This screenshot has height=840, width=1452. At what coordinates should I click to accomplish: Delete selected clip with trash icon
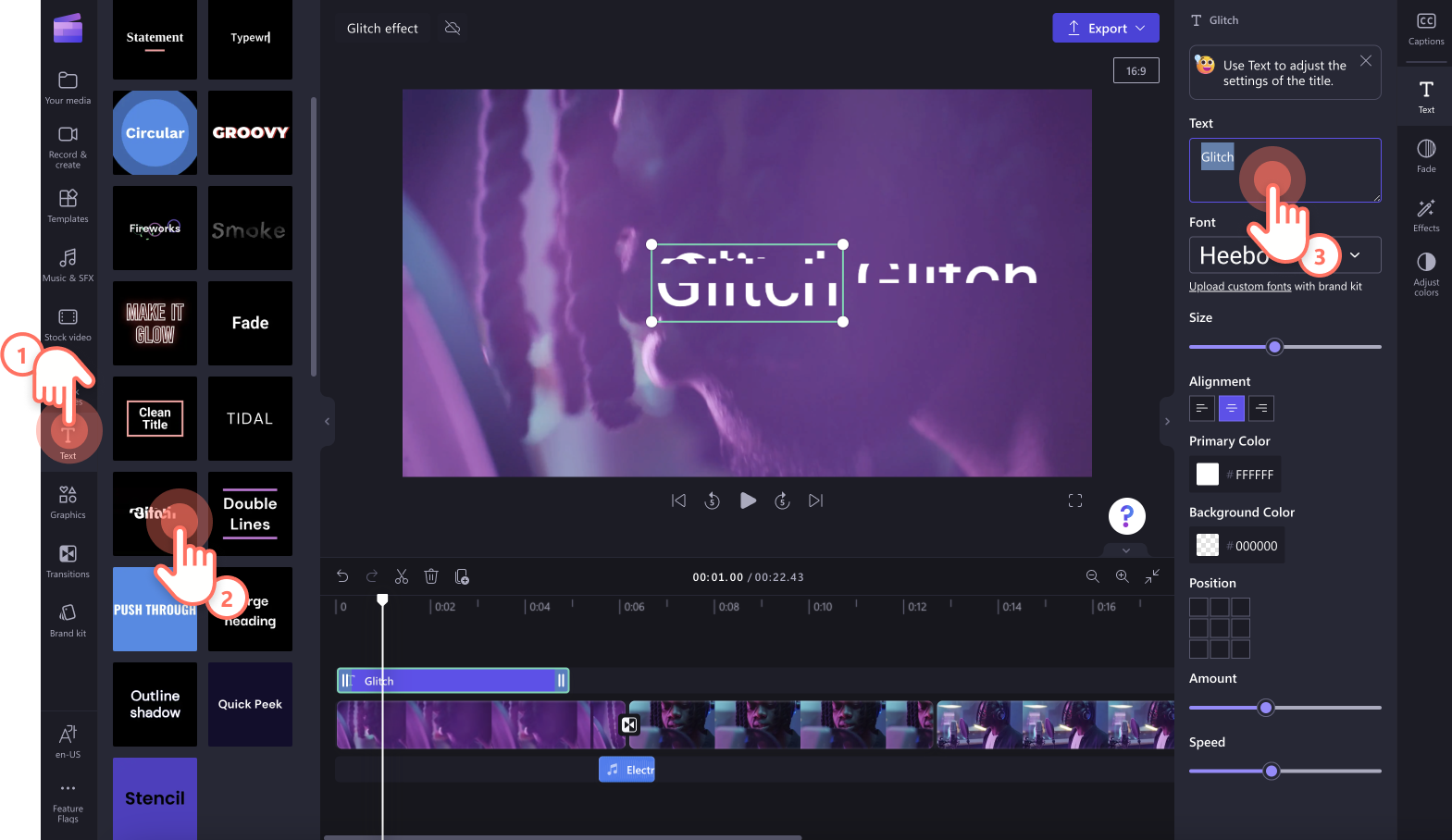coord(431,576)
